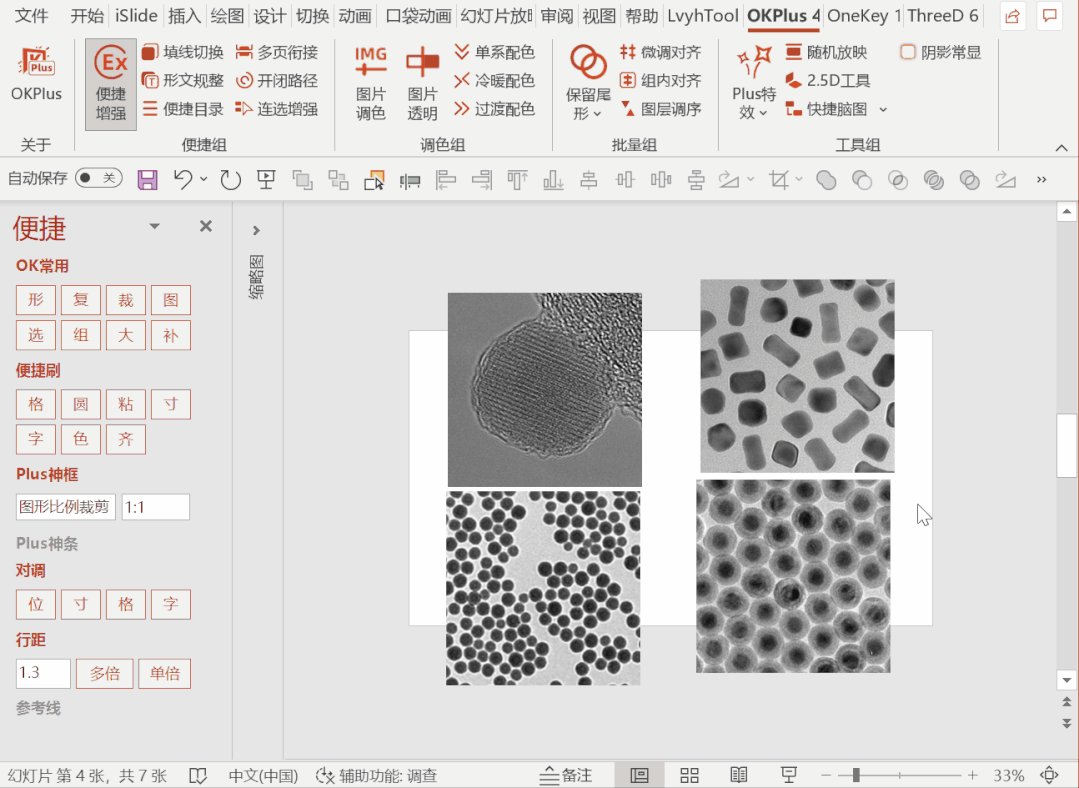The height and width of the screenshot is (788, 1079).
Task: Click the Save icon in quick toolbar
Action: pos(147,180)
